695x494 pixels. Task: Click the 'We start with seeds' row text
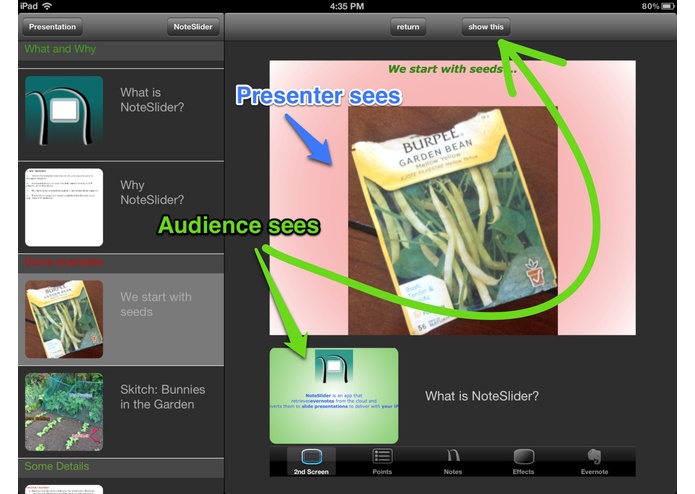pyautogui.click(x=156, y=304)
